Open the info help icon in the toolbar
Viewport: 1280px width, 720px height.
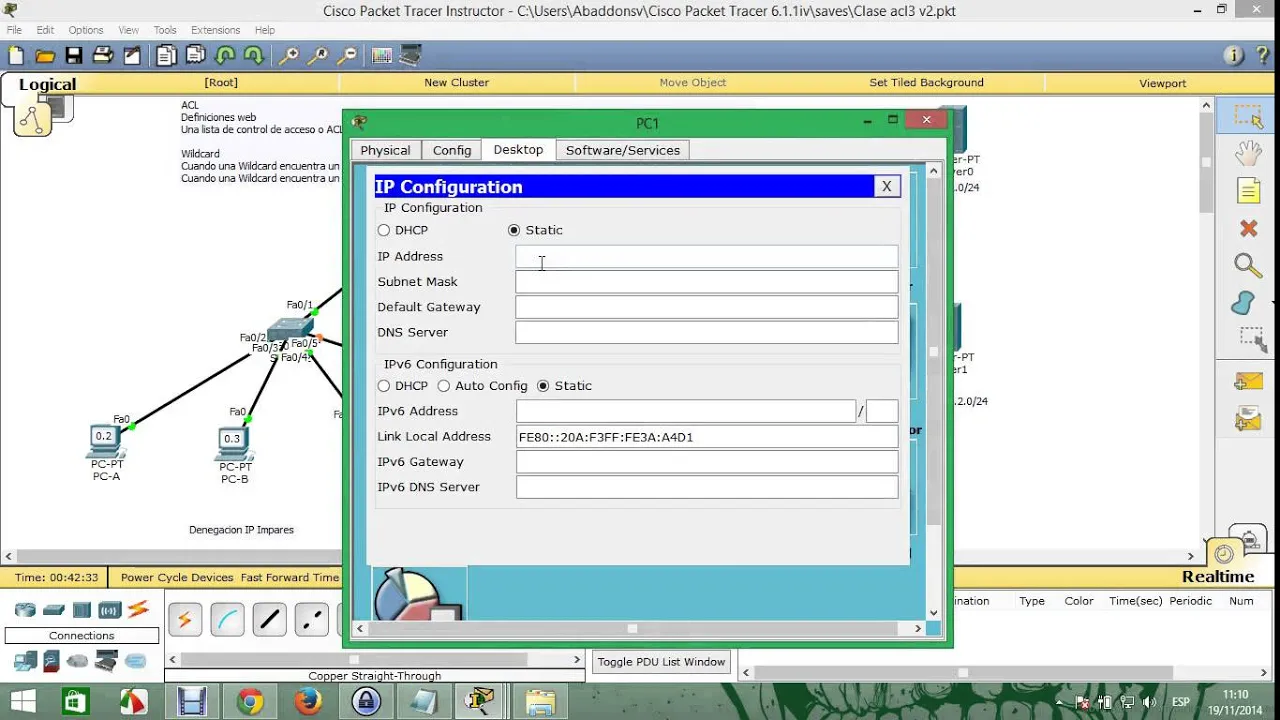click(1233, 56)
